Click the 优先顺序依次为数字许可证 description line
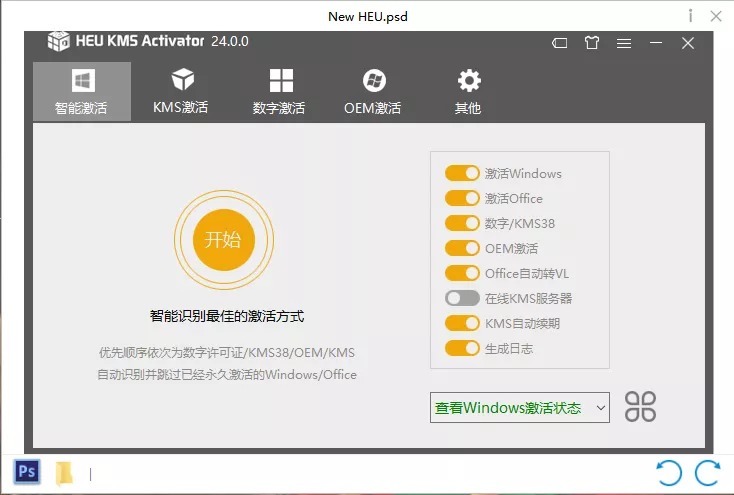Viewport: 734px width, 495px height. coord(227,352)
